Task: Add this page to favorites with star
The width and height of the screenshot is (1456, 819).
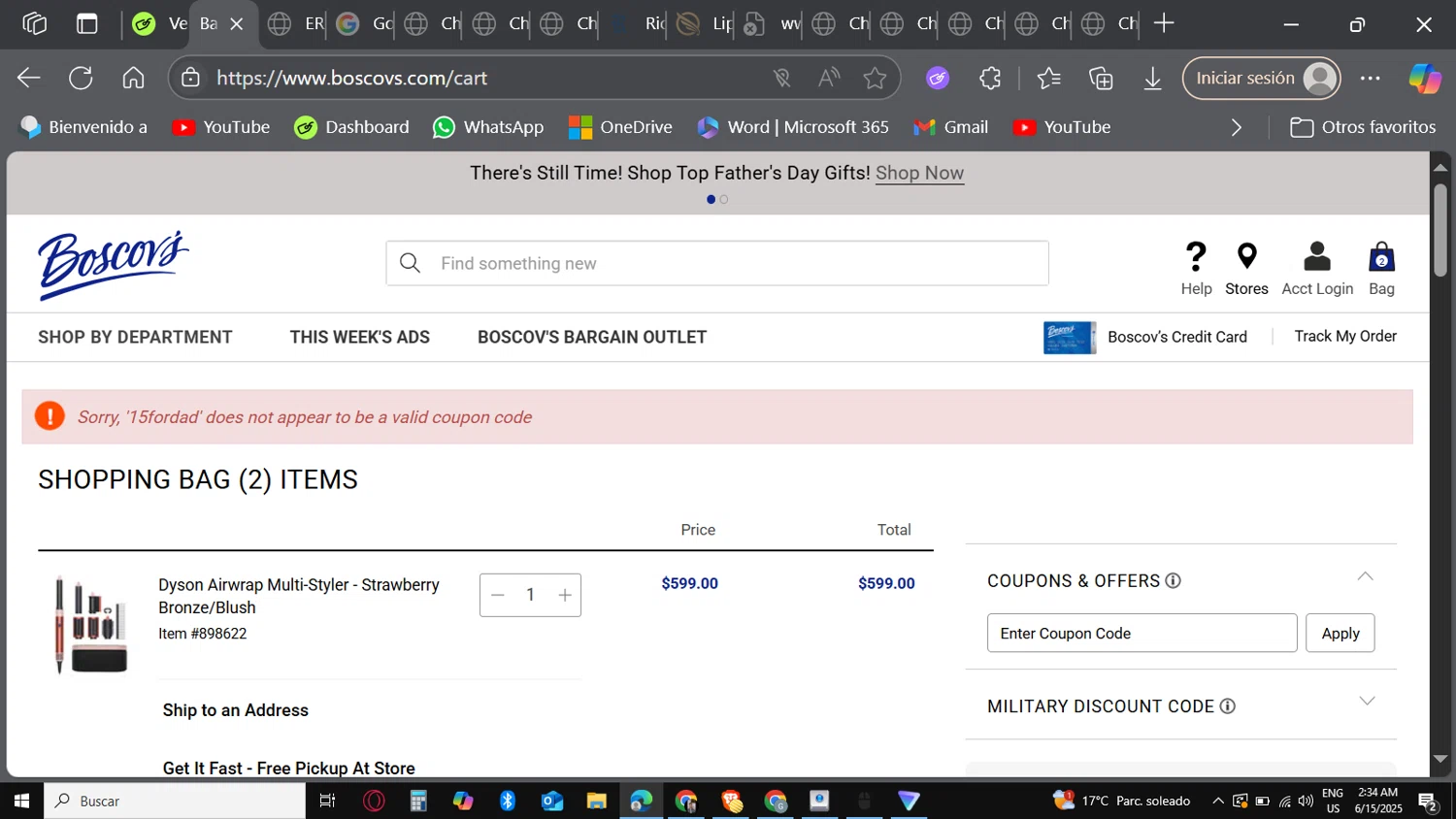Action: pos(875,79)
